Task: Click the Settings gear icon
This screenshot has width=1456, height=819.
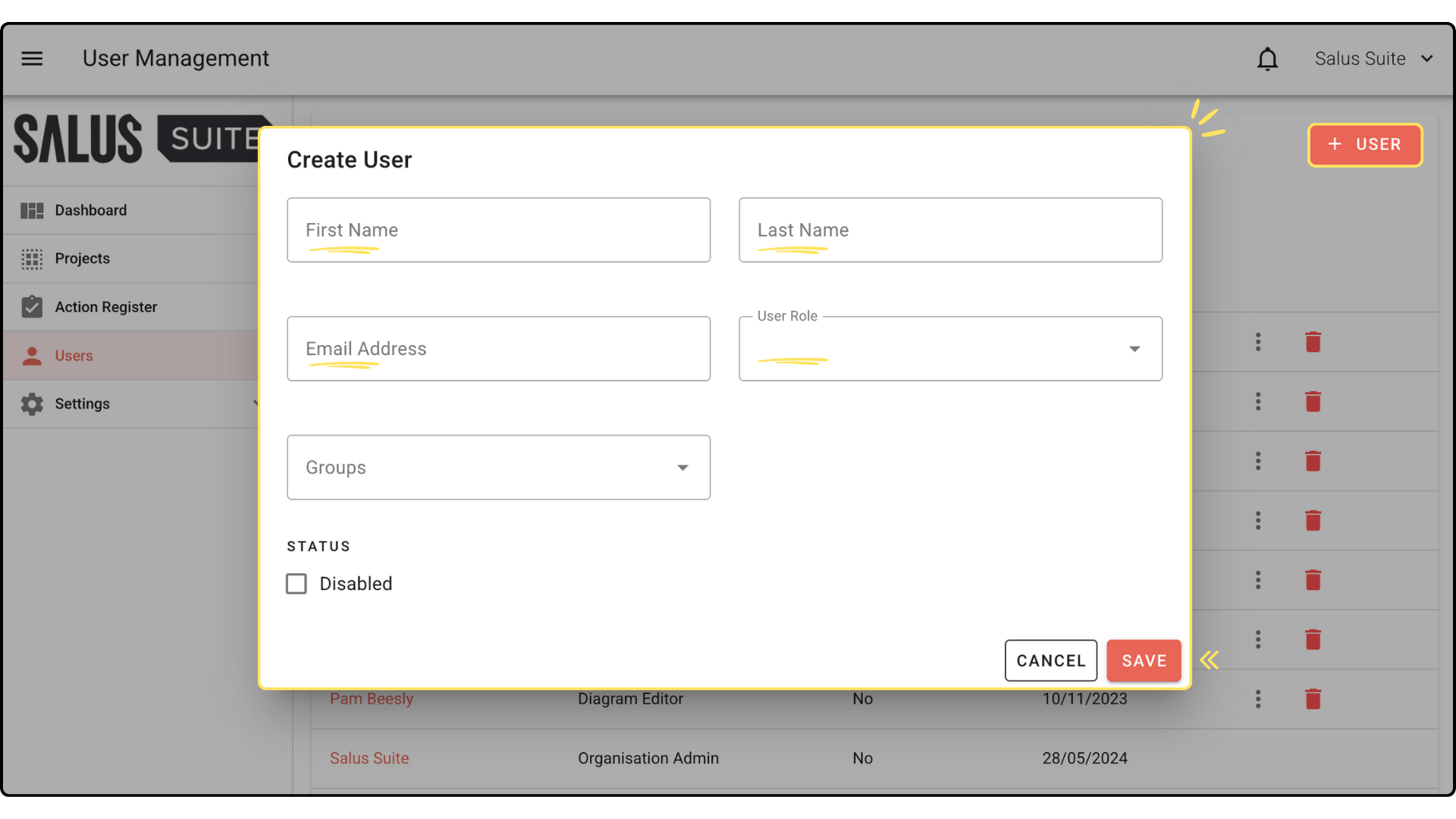Action: [32, 404]
